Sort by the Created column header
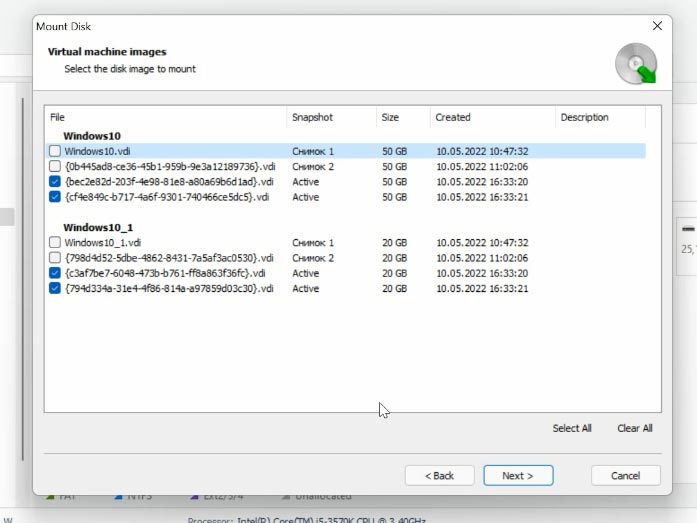This screenshot has width=697, height=523. click(493, 117)
